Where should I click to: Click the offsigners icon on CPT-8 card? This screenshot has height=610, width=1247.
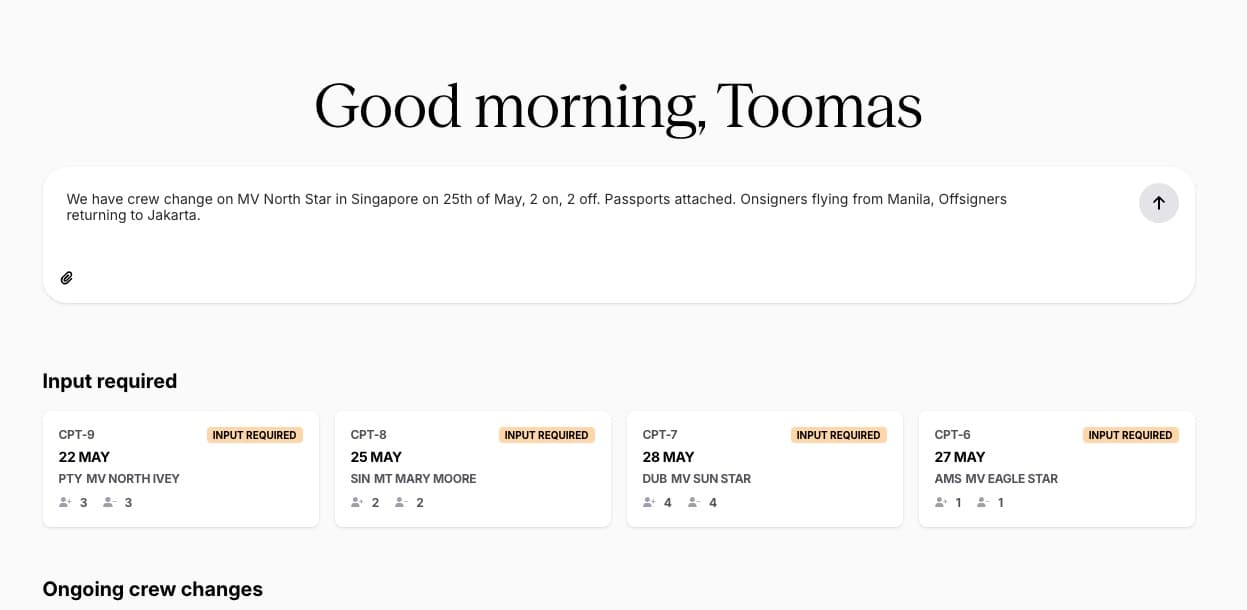tap(402, 502)
